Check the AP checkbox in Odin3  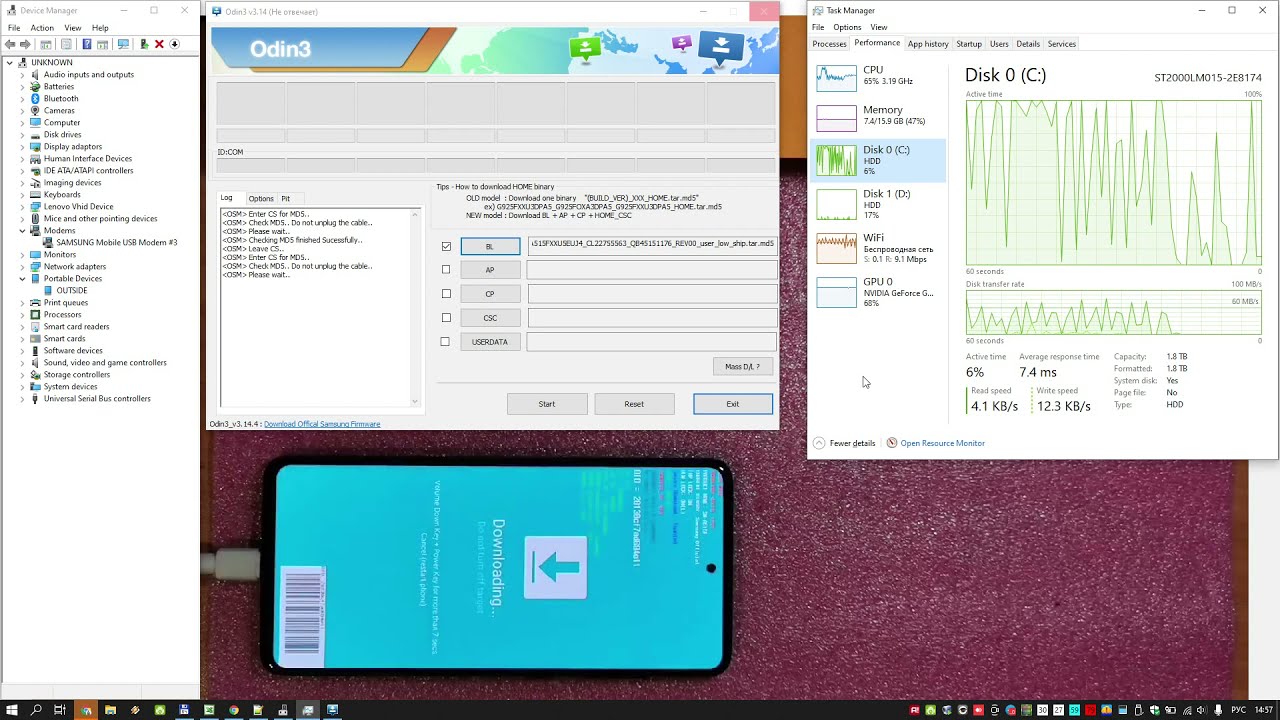tap(446, 269)
